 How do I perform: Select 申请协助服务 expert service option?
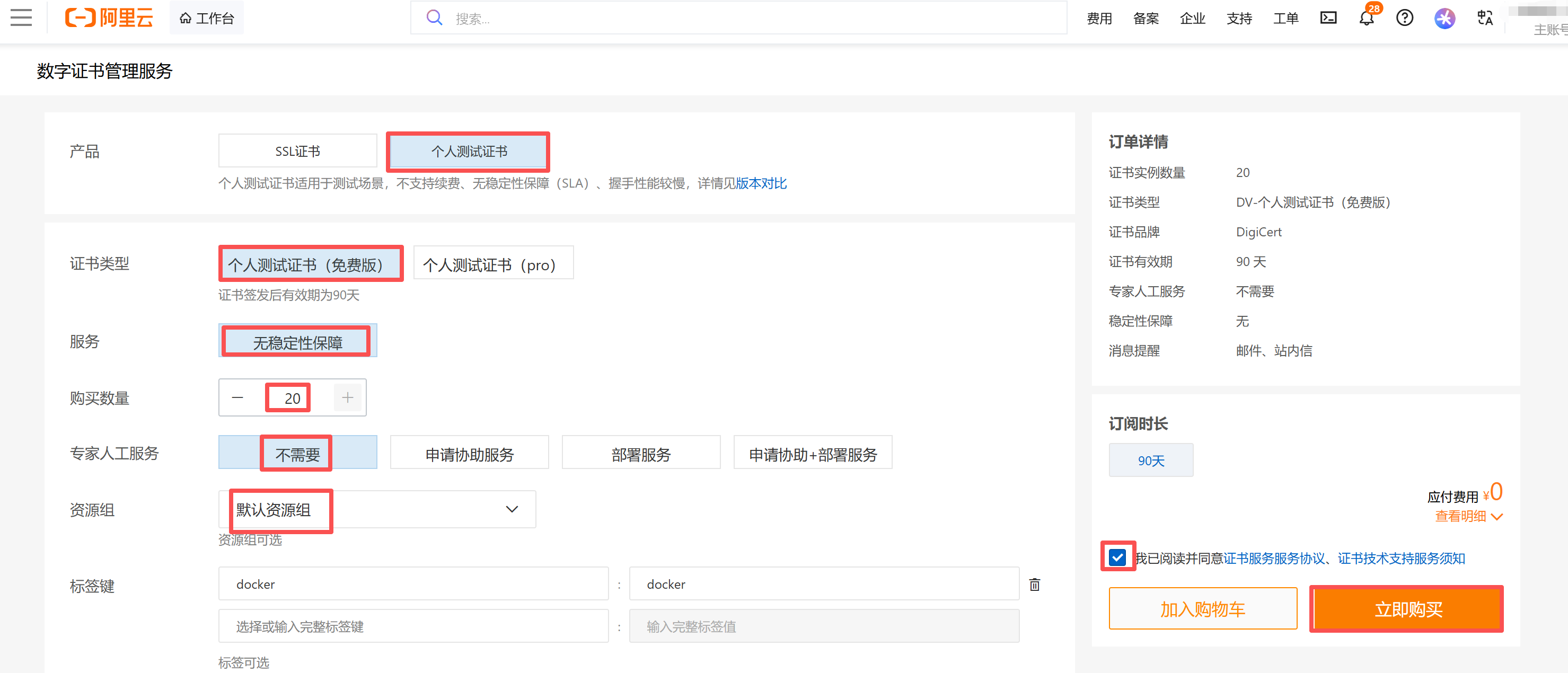click(469, 453)
